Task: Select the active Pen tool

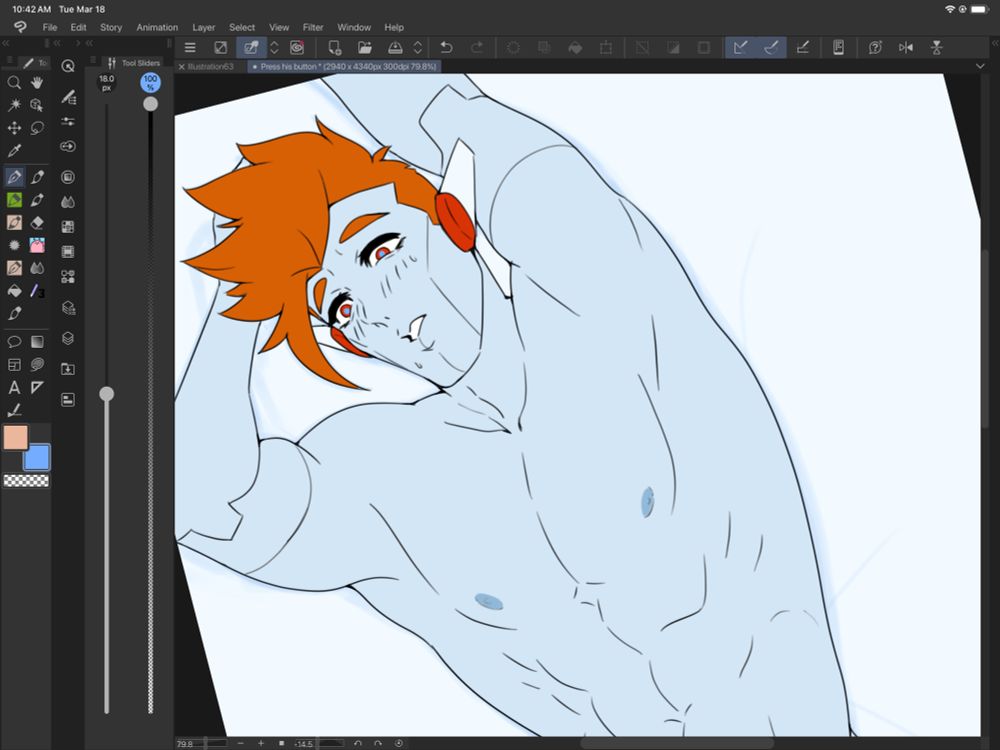Action: 14,177
